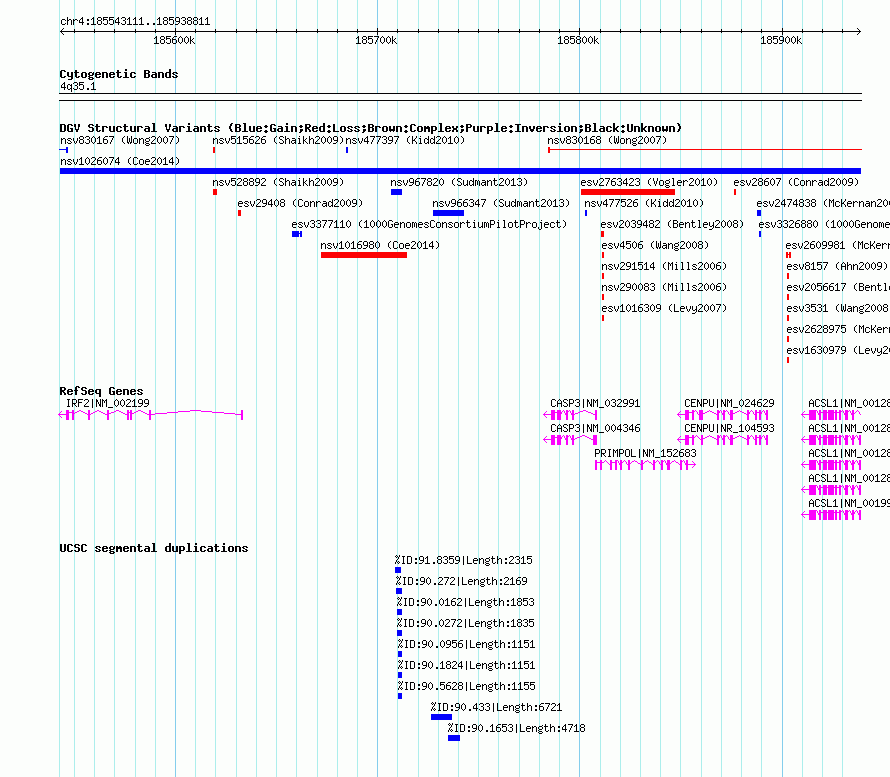The width and height of the screenshot is (890, 777).
Task: Click the esv4506 (Wang2008) label
Action: click(656, 245)
